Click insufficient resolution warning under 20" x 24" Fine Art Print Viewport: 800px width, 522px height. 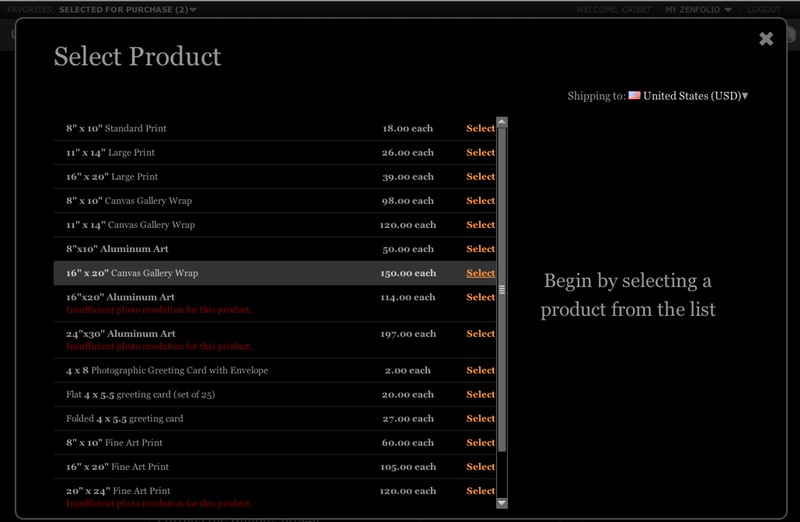[159, 504]
